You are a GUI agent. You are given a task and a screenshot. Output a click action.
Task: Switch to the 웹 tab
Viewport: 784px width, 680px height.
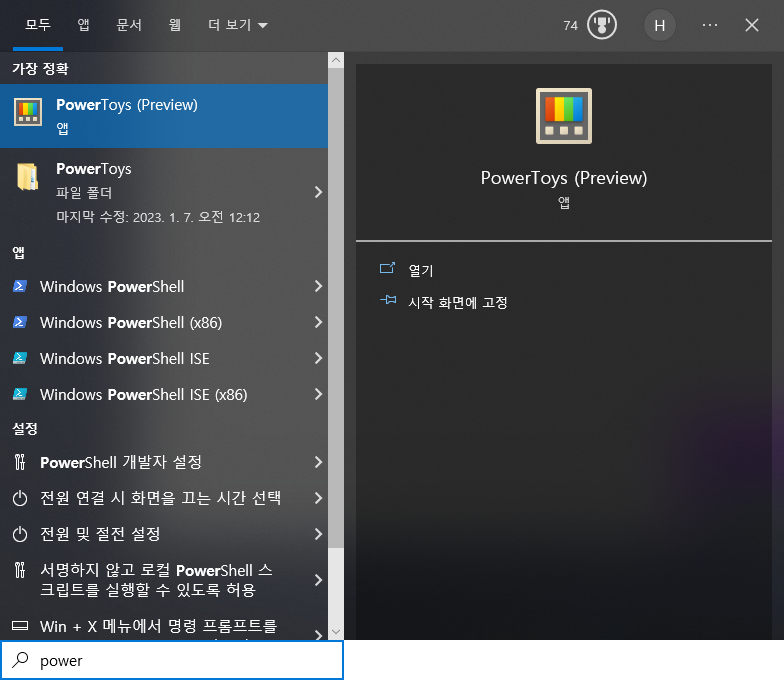(x=174, y=24)
